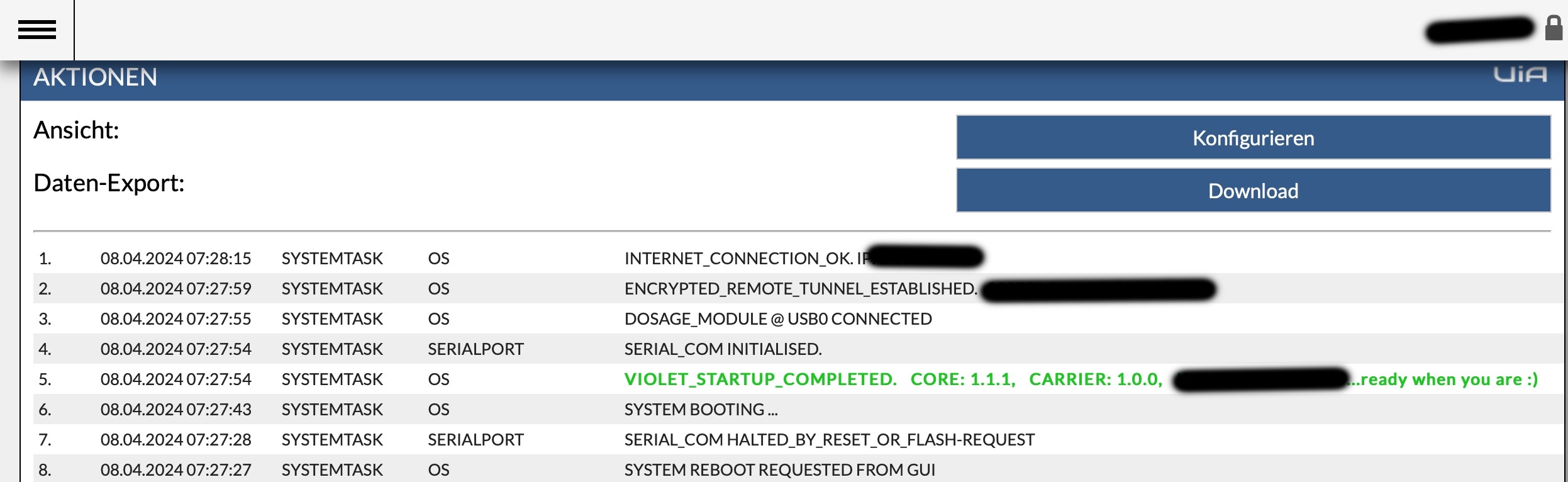
Task: Click SYSTEM REBOOT REQUESTED FROM GUI row
Action: [798, 469]
